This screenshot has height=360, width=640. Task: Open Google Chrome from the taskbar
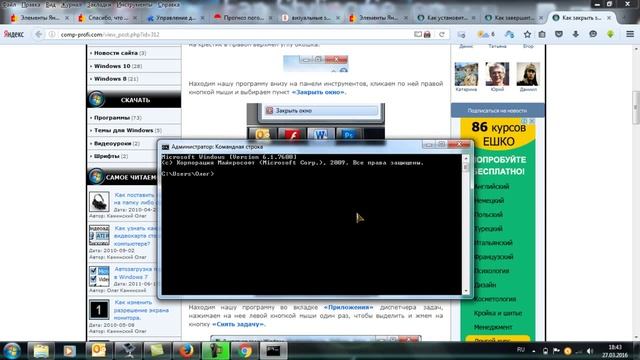pyautogui.click(x=244, y=351)
